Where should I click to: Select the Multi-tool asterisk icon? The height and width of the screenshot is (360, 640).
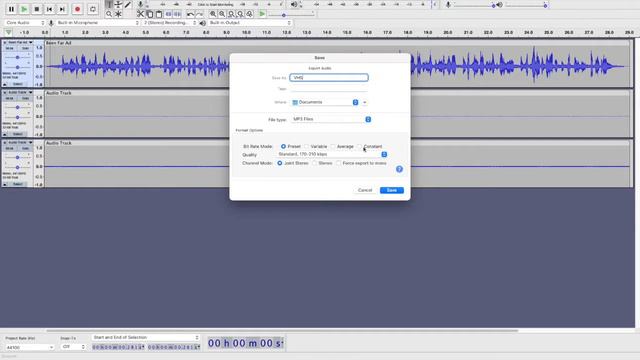point(118,14)
